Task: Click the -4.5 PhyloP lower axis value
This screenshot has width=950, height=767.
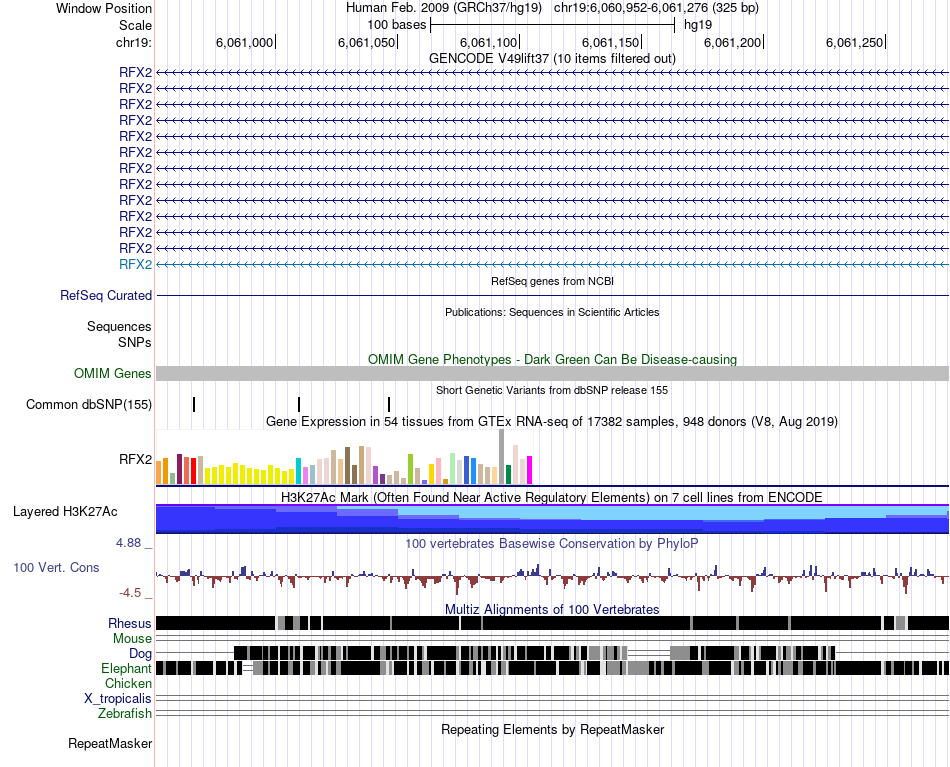Action: coord(130,593)
